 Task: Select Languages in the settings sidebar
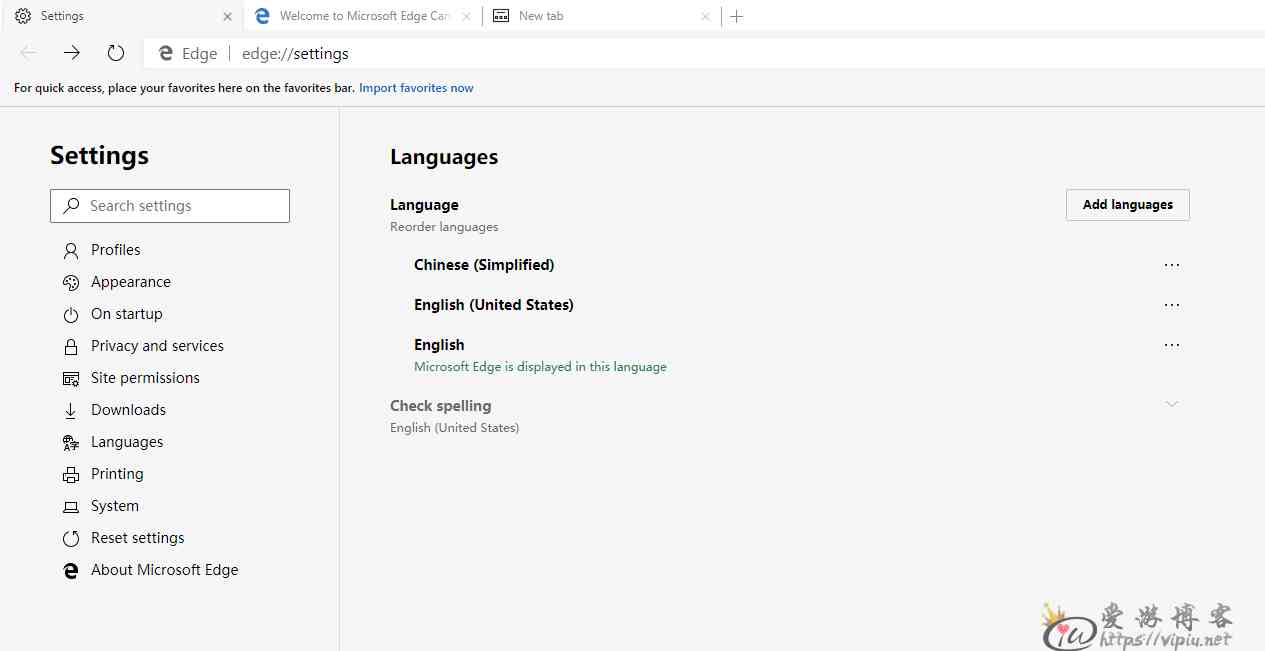click(x=127, y=442)
